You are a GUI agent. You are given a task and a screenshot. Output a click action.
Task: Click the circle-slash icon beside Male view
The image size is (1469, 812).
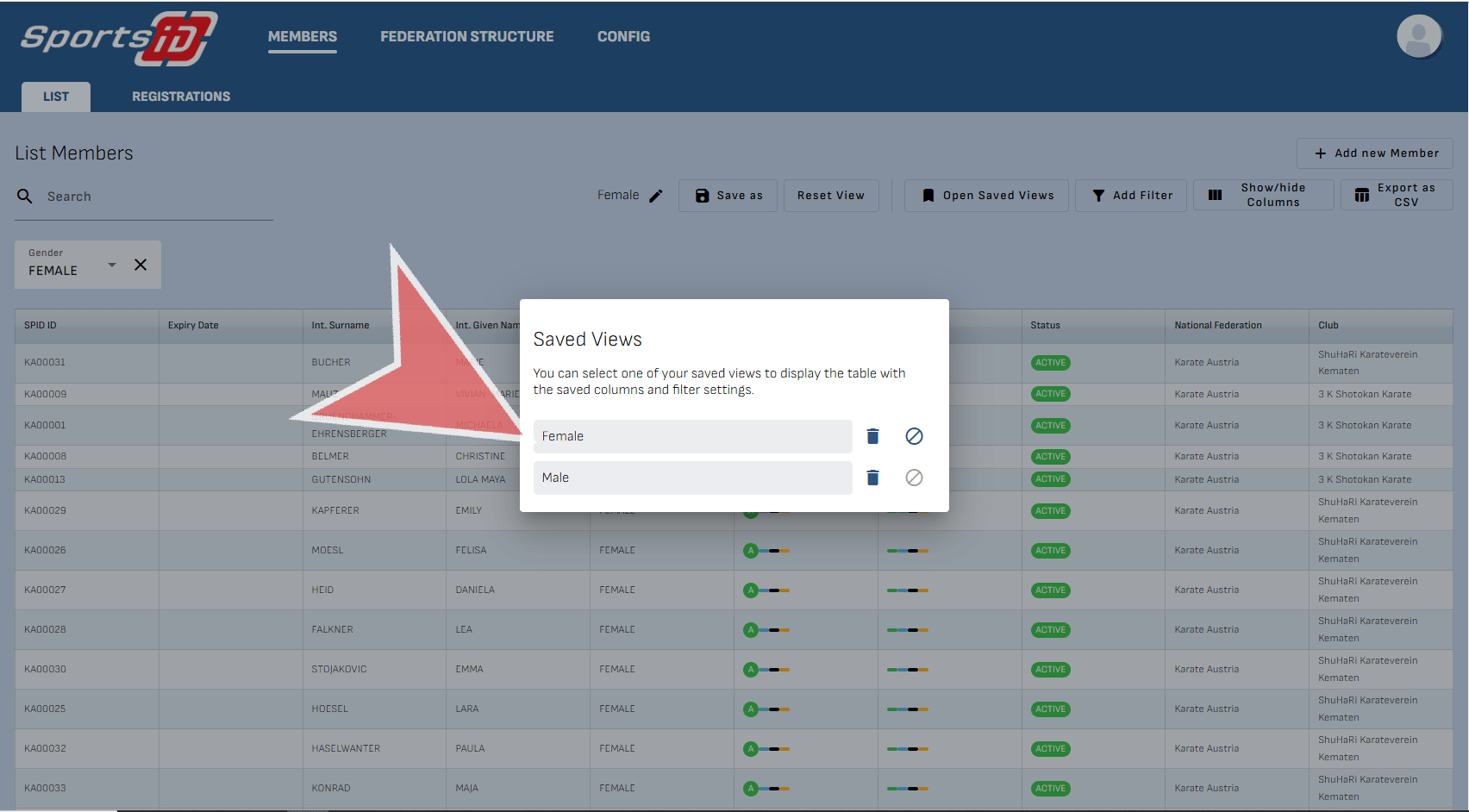pos(914,478)
